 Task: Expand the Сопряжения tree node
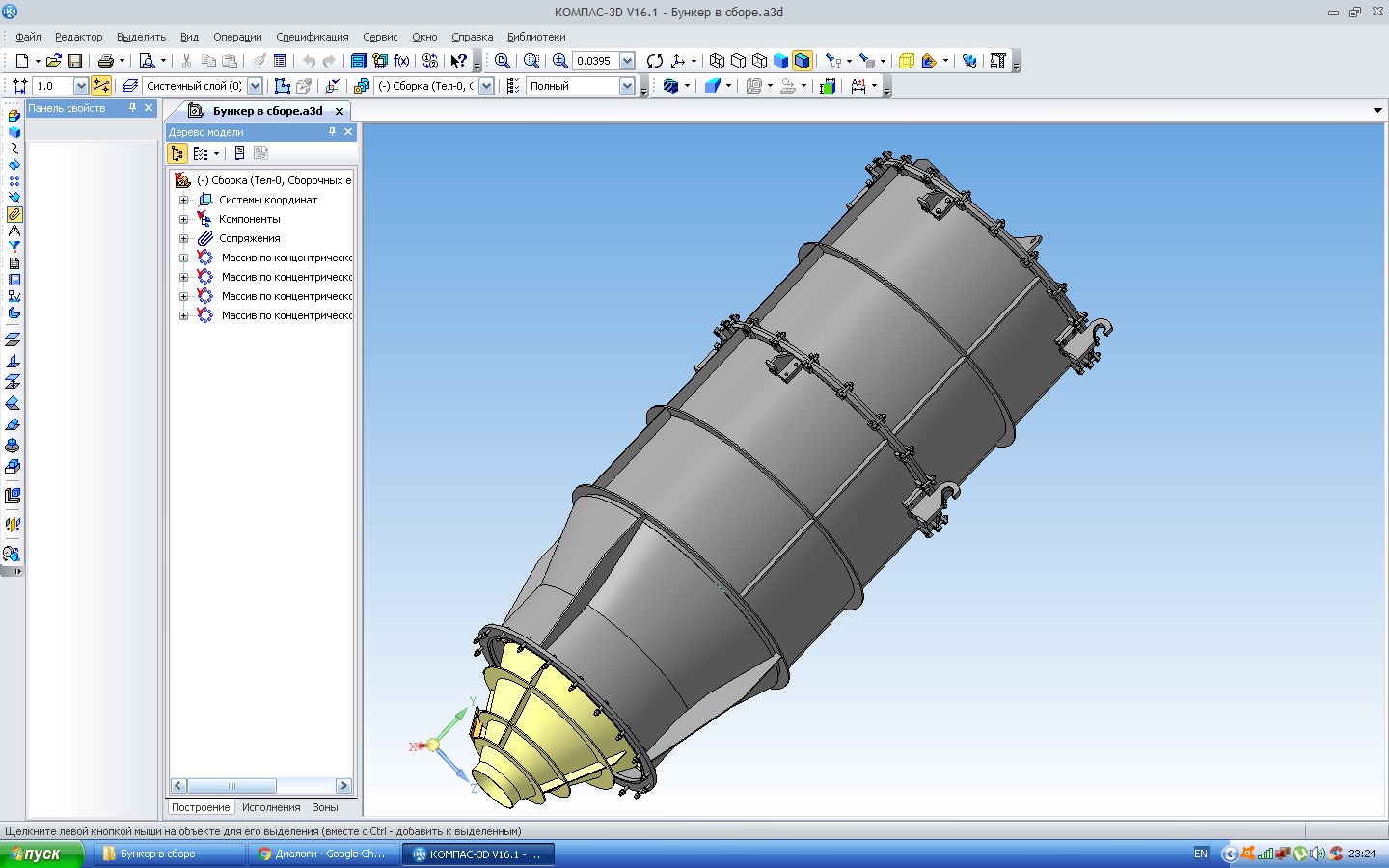click(x=183, y=238)
